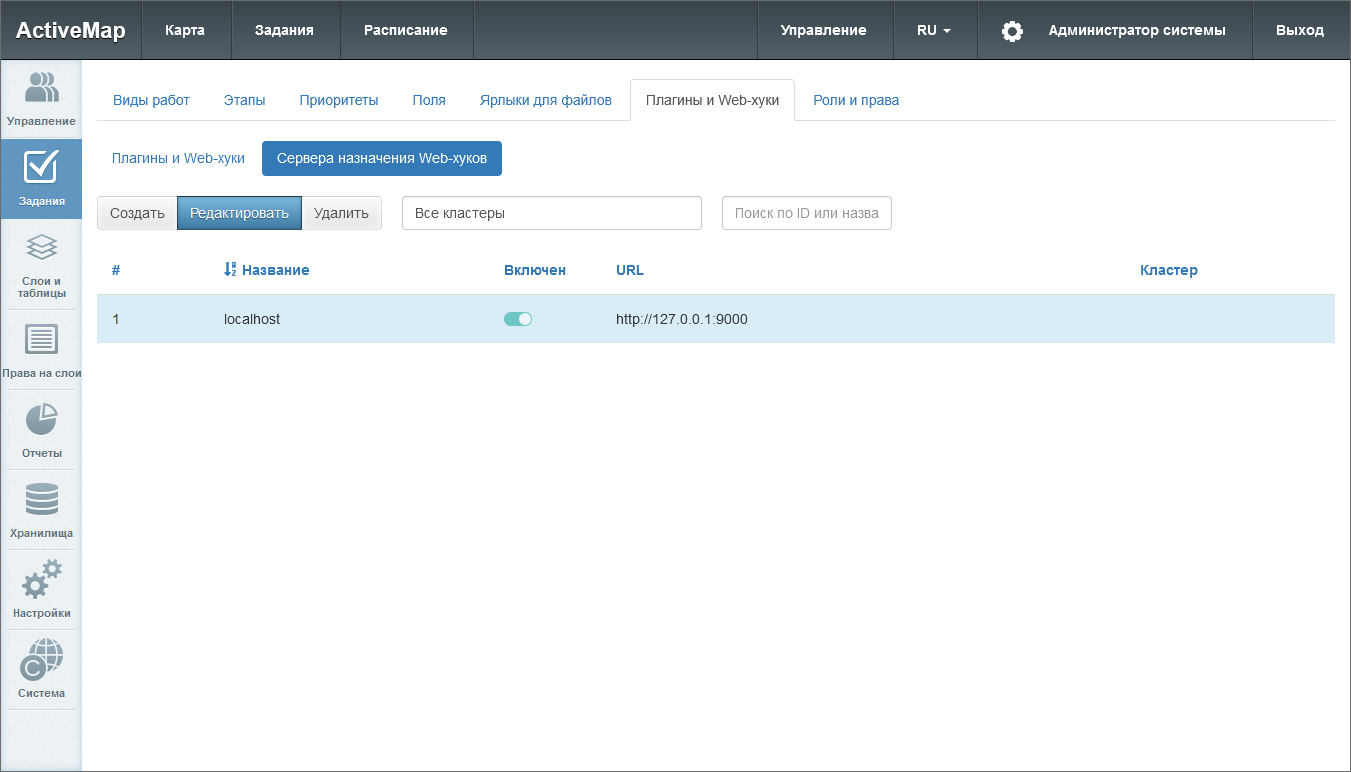
Task: Click the Создать button
Action: pyautogui.click(x=137, y=213)
